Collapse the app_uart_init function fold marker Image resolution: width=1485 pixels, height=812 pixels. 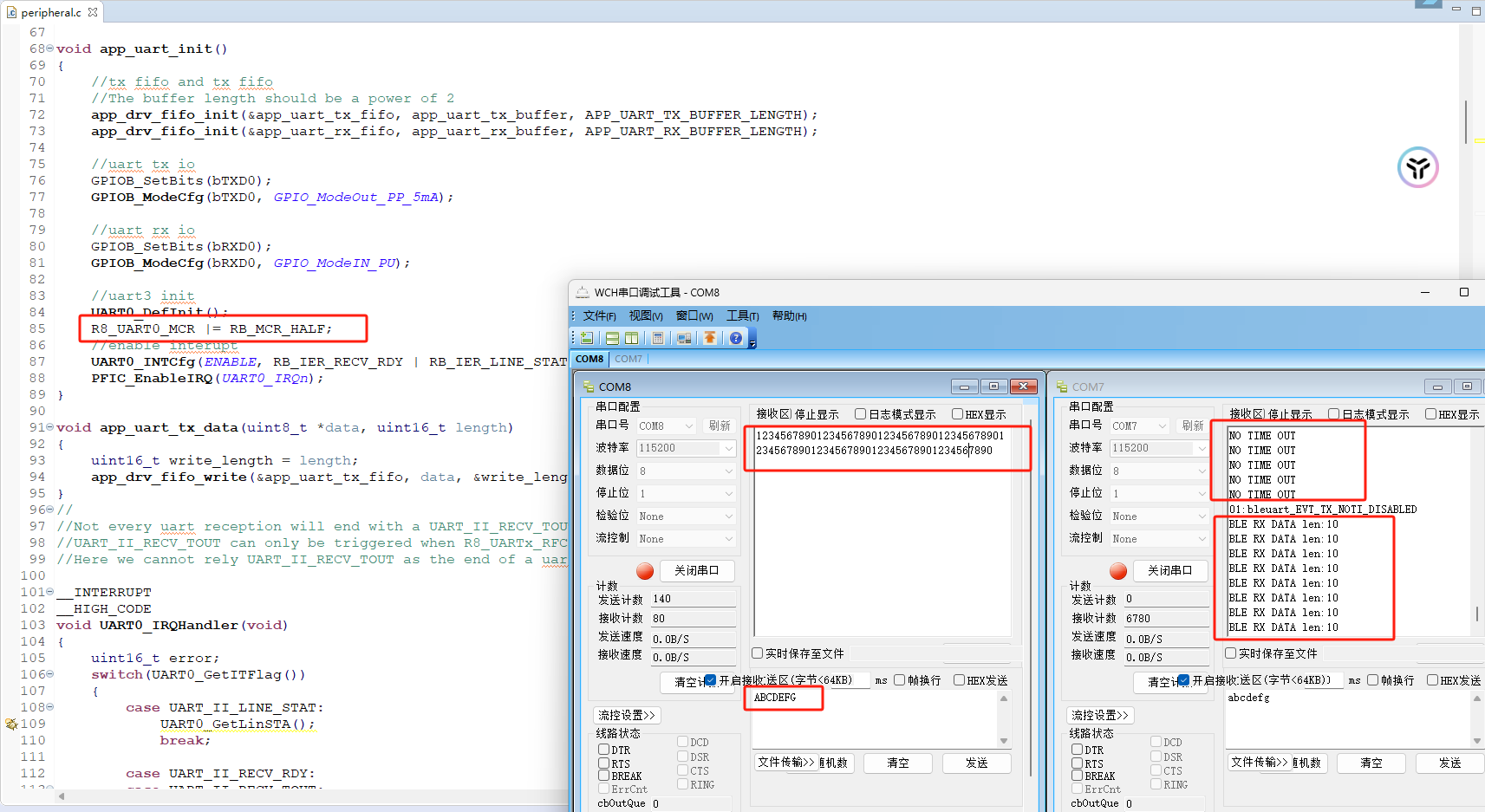coord(49,49)
